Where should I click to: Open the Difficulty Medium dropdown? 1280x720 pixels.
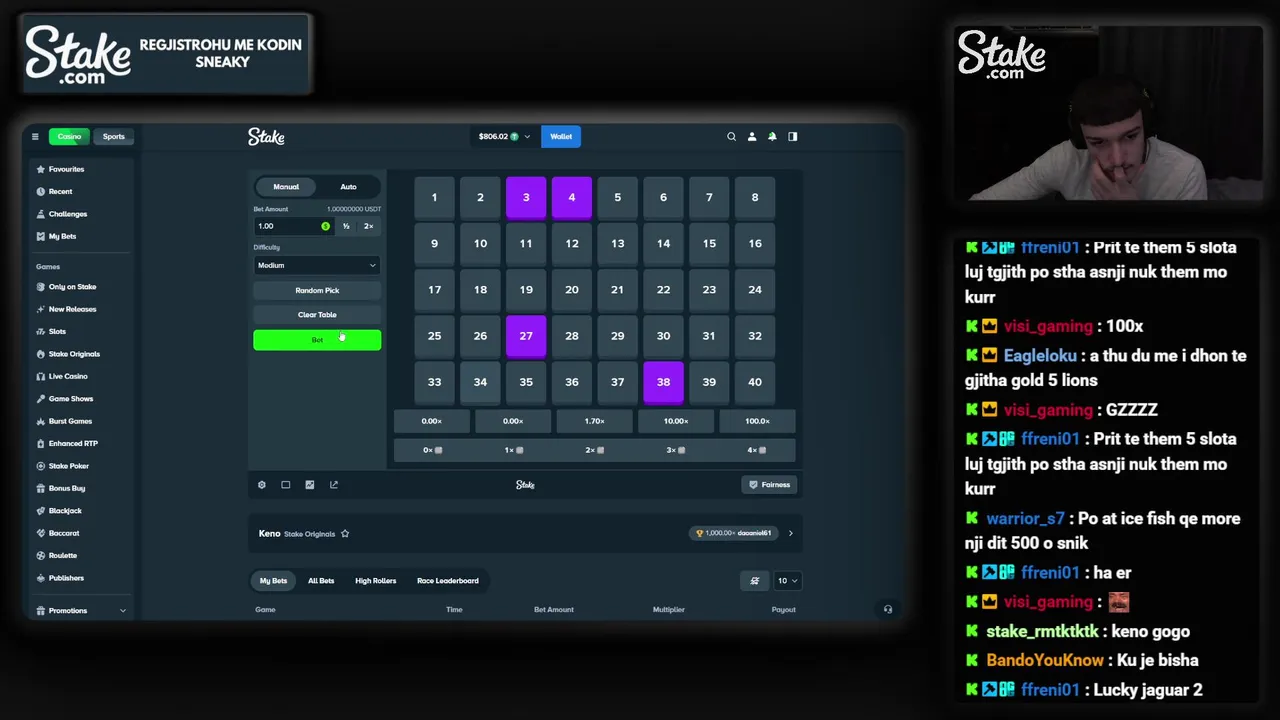[x=317, y=266]
